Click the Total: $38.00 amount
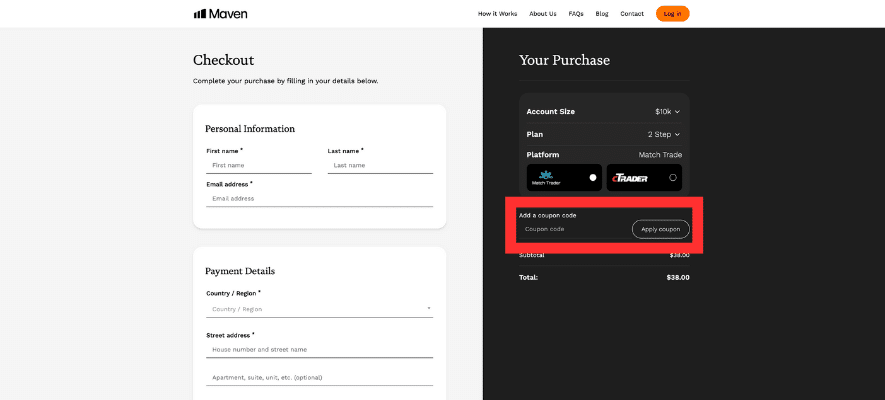Image resolution: width=885 pixels, height=400 pixels. click(678, 278)
